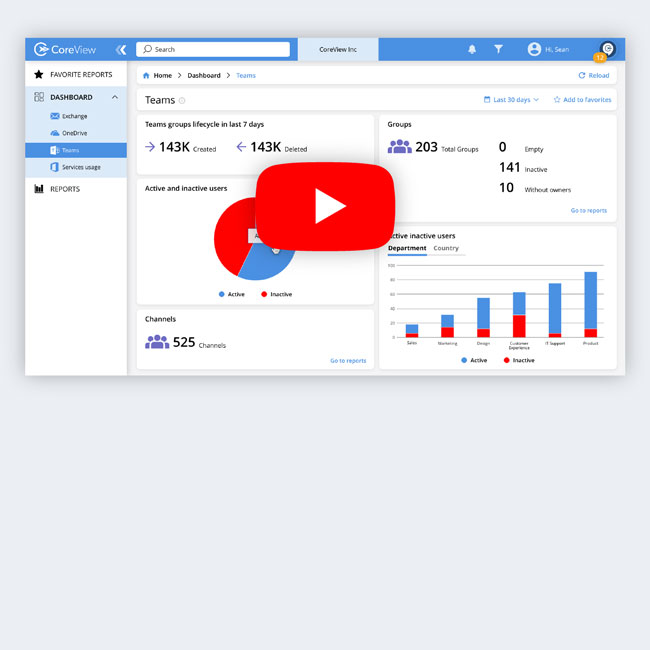The width and height of the screenshot is (650, 650).
Task: Open the filter funnel icon
Action: click(498, 49)
